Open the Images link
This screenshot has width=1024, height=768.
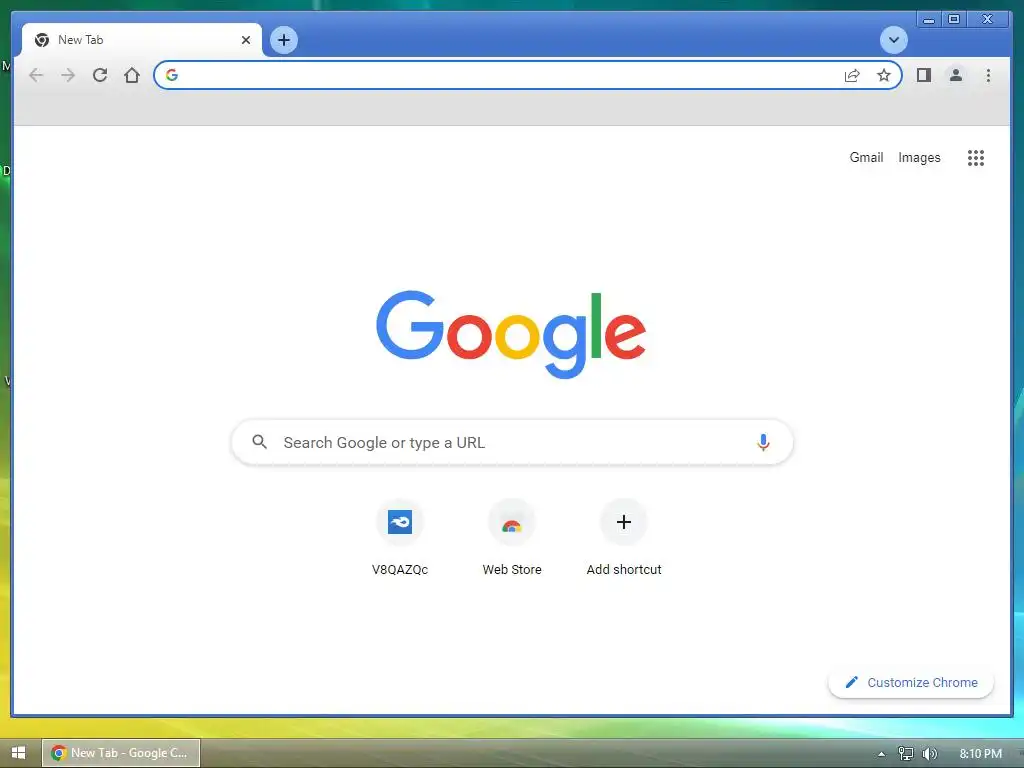(919, 157)
